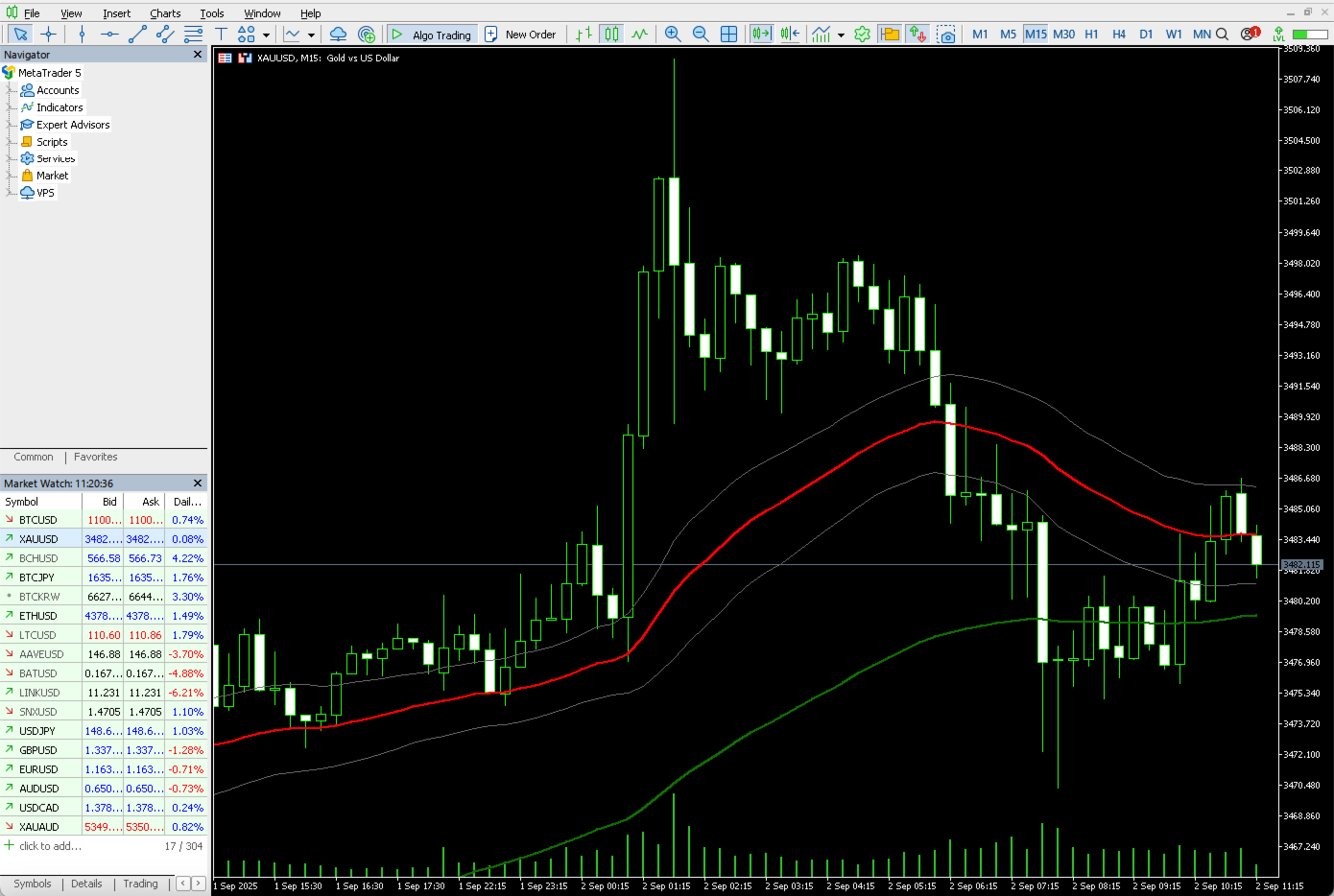Open shapes tool dropdown arrow
This screenshot has width=1334, height=896.
coord(266,35)
